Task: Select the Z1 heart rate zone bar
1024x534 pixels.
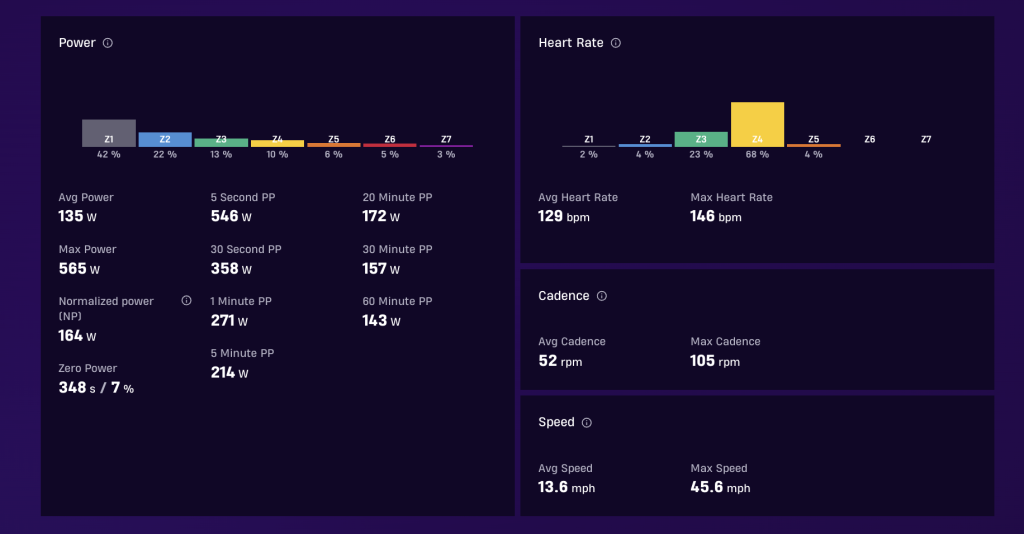Action: 589,146
